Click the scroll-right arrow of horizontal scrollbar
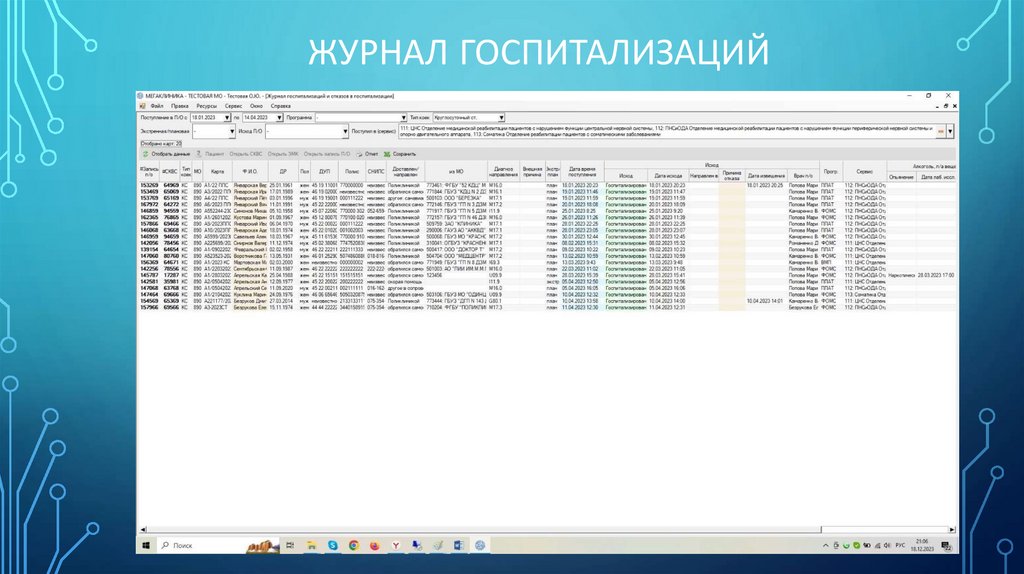The width and height of the screenshot is (1024, 574). click(x=952, y=530)
